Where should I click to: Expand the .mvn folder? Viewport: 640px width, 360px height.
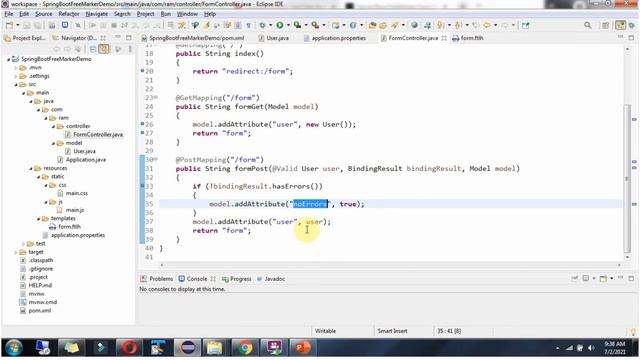point(16,68)
